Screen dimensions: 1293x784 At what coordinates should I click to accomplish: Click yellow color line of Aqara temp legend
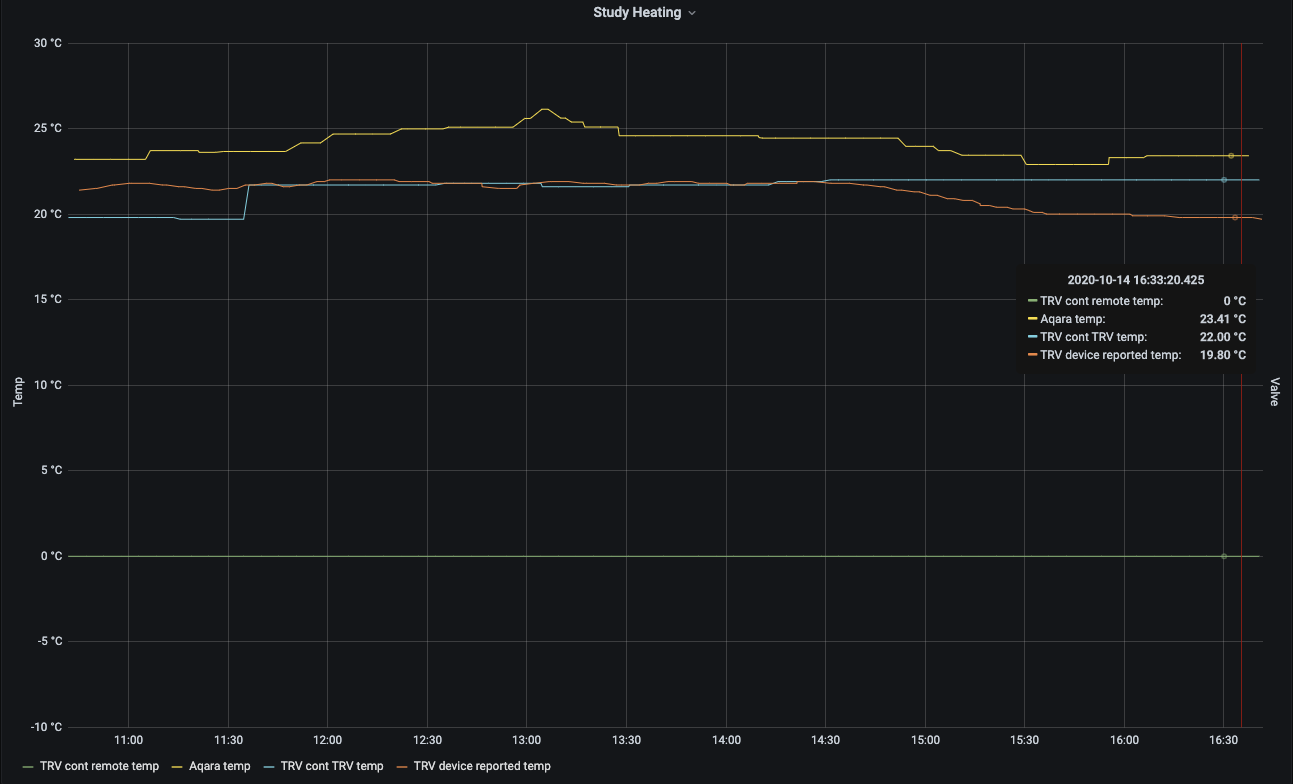[177, 767]
